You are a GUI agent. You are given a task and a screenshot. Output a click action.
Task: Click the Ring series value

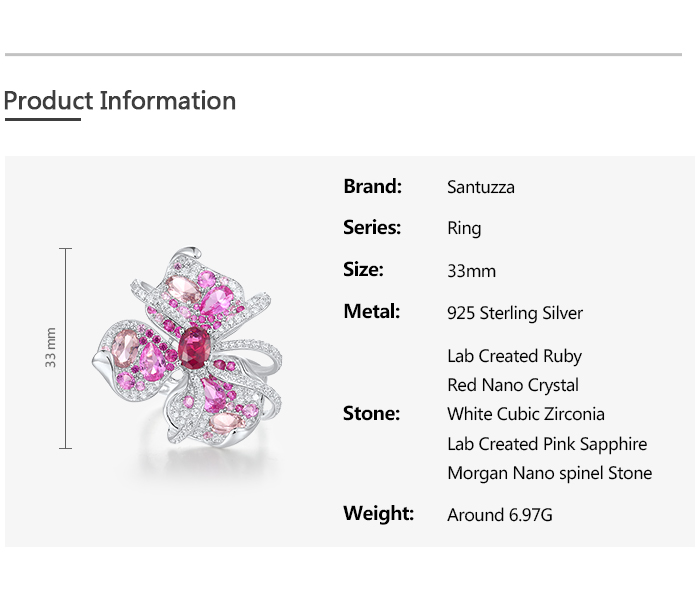[464, 229]
